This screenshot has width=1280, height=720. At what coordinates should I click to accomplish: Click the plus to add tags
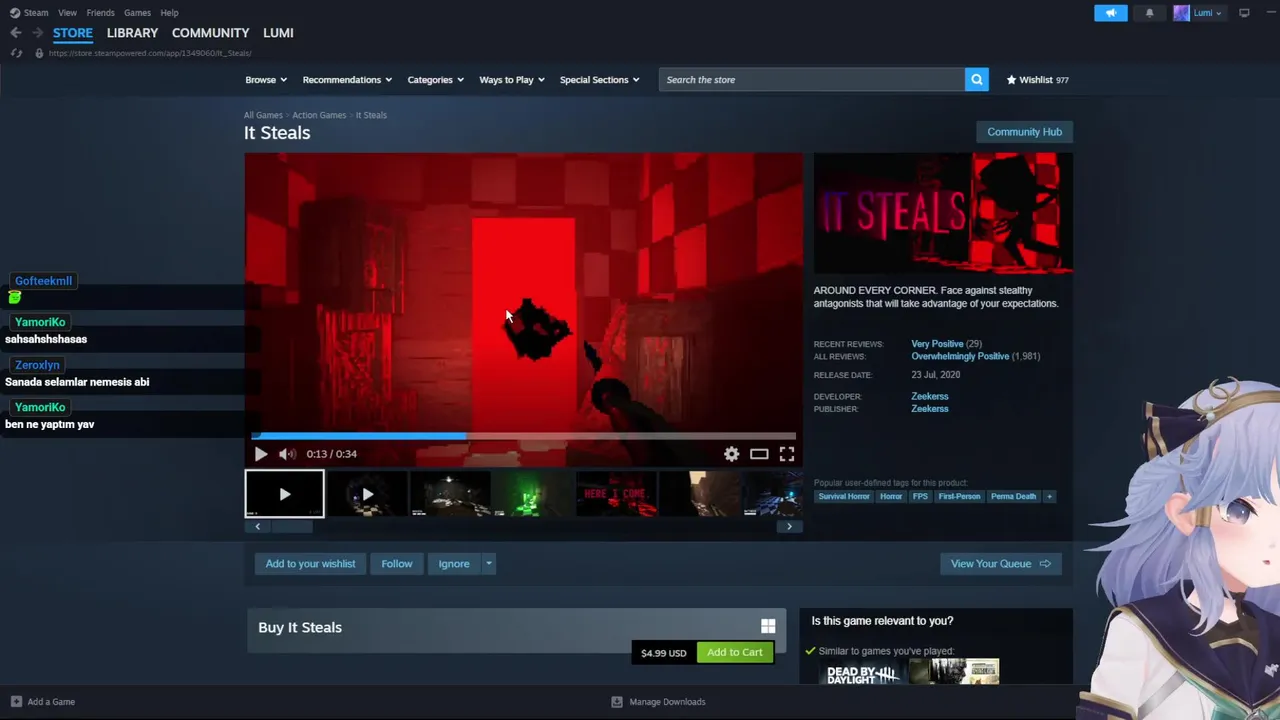click(1049, 496)
